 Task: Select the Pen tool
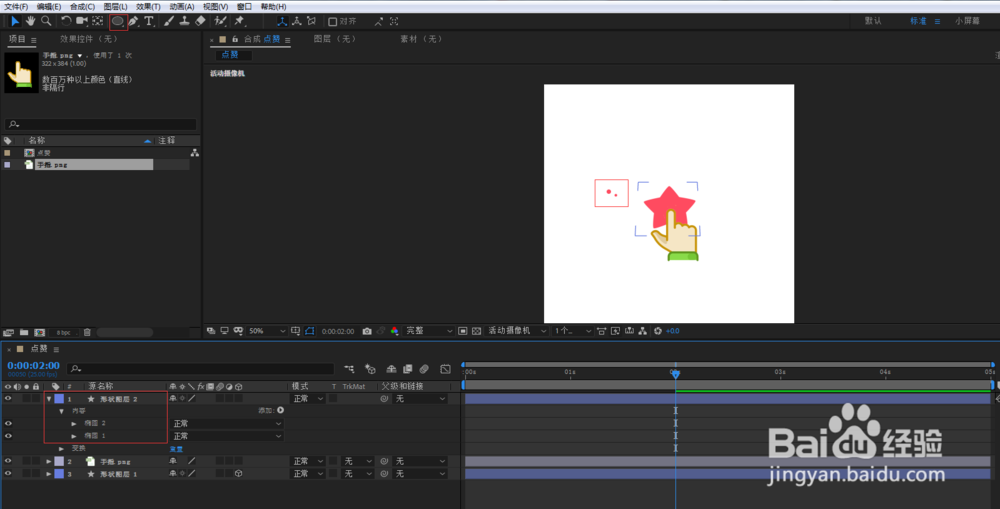click(133, 21)
